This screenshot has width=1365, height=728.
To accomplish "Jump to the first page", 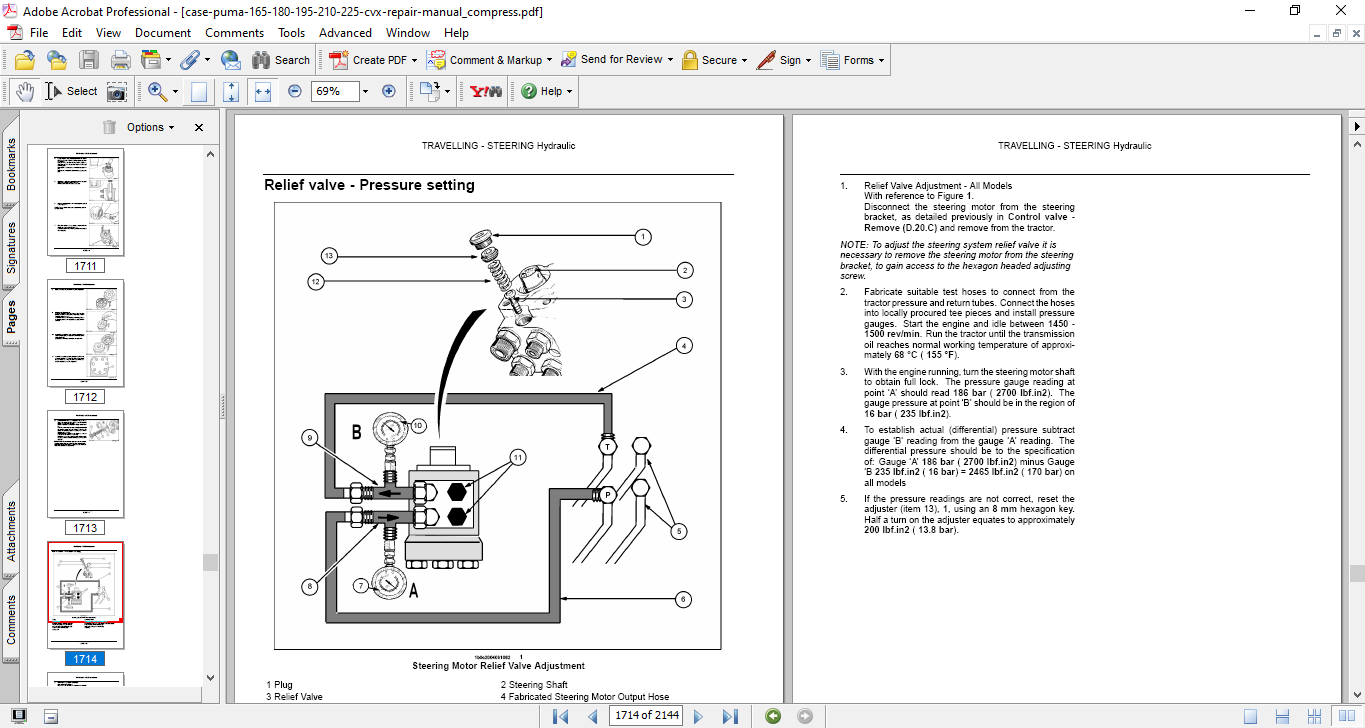I will point(561,716).
